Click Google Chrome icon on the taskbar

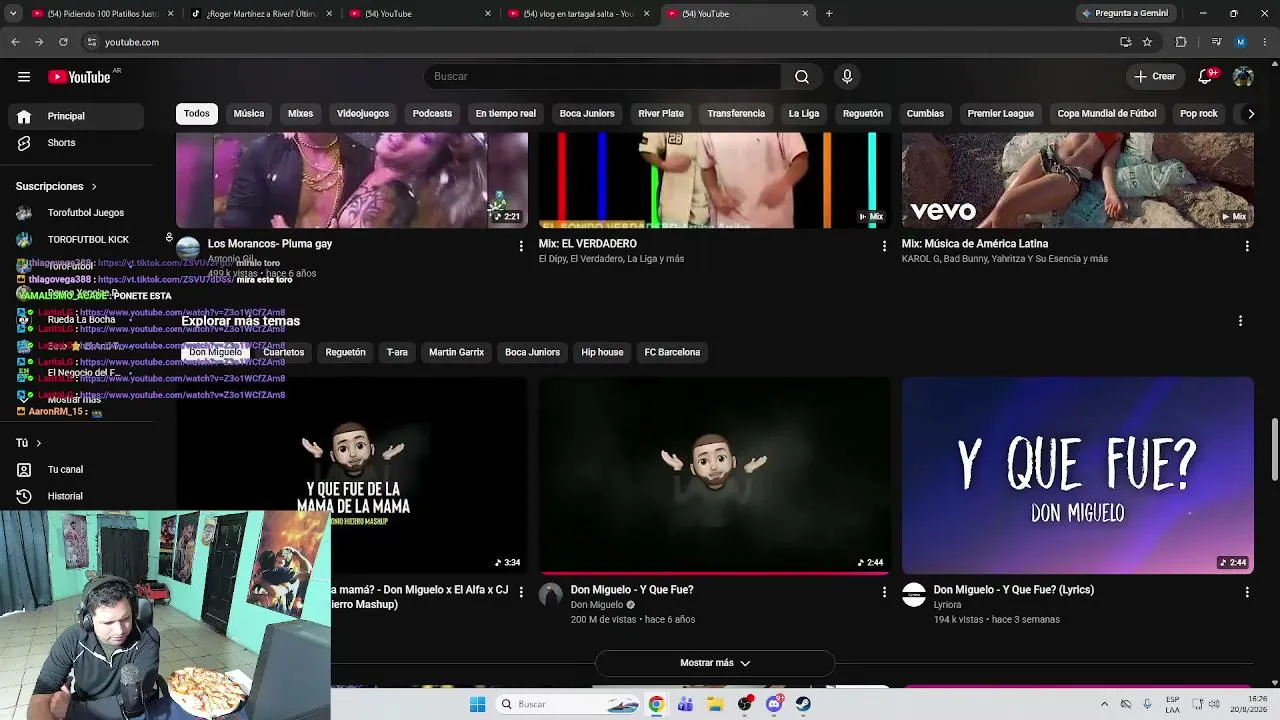coord(656,704)
